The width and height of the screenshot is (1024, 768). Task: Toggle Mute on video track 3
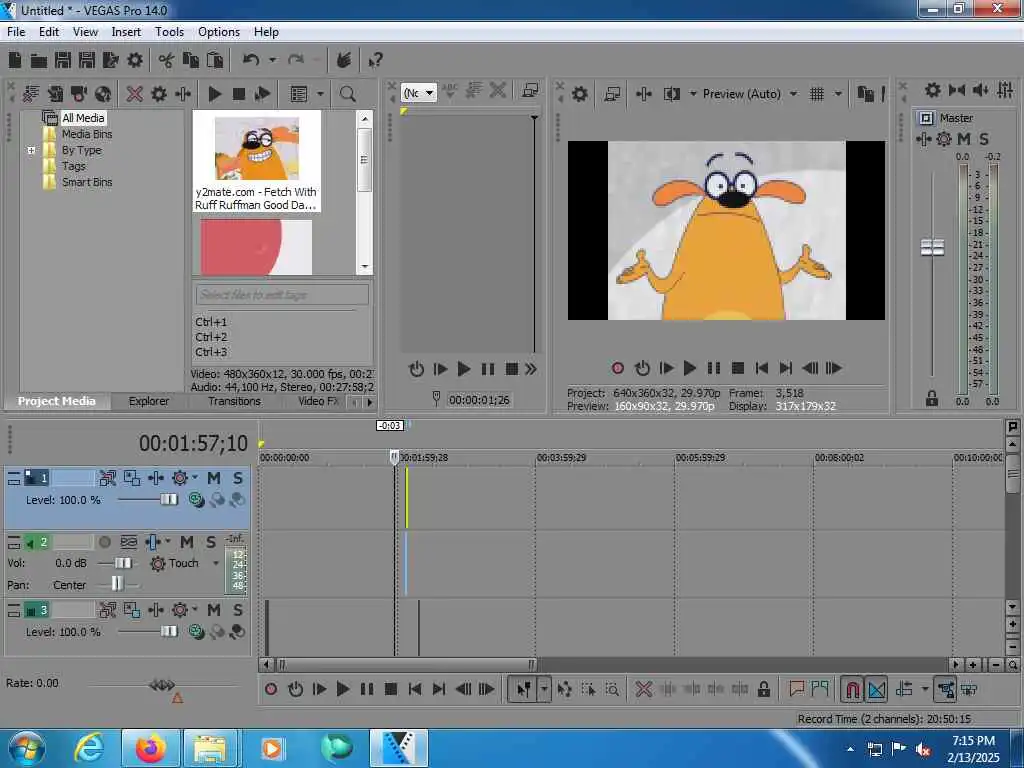(x=214, y=610)
